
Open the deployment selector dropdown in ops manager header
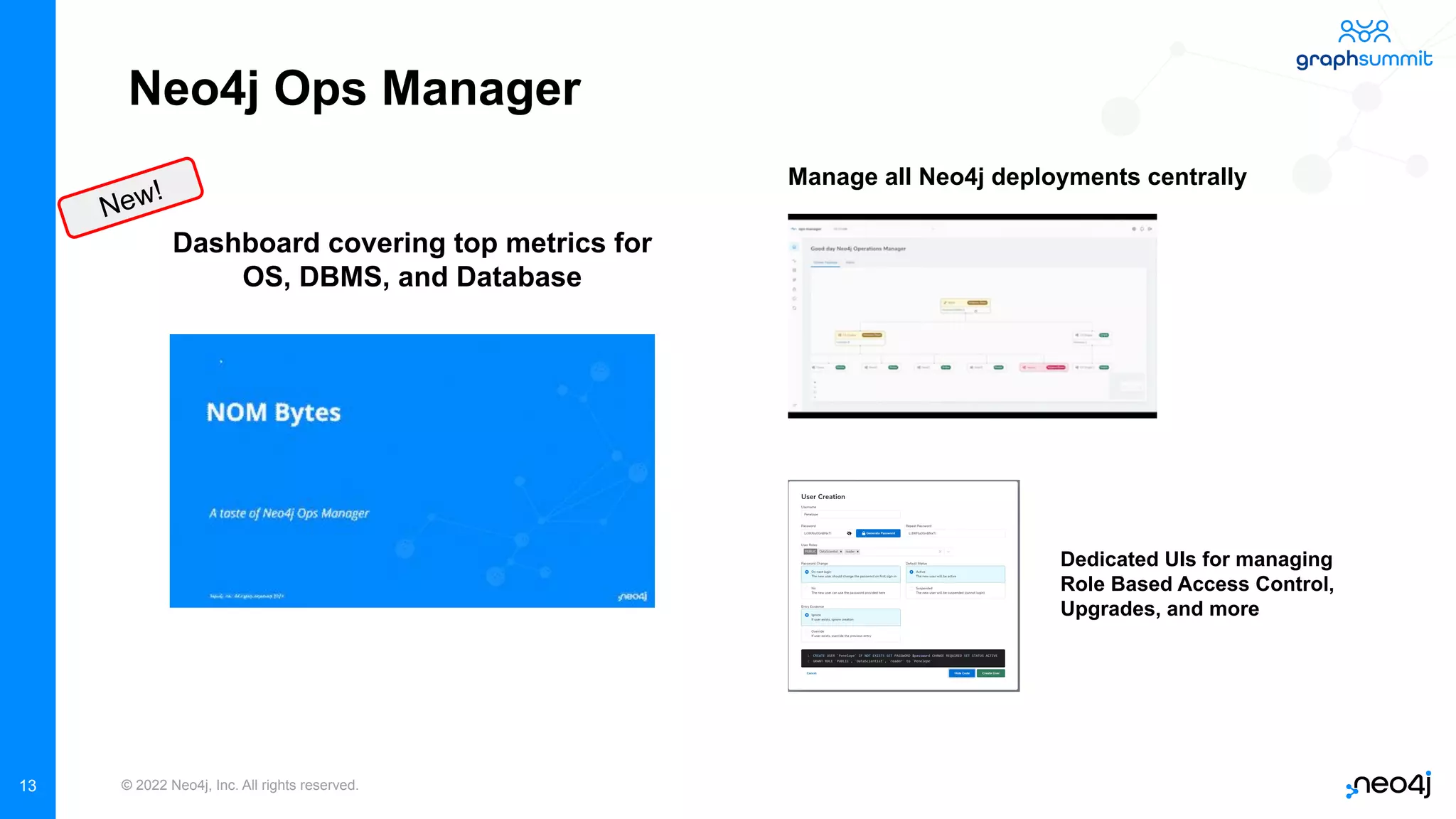884,229
